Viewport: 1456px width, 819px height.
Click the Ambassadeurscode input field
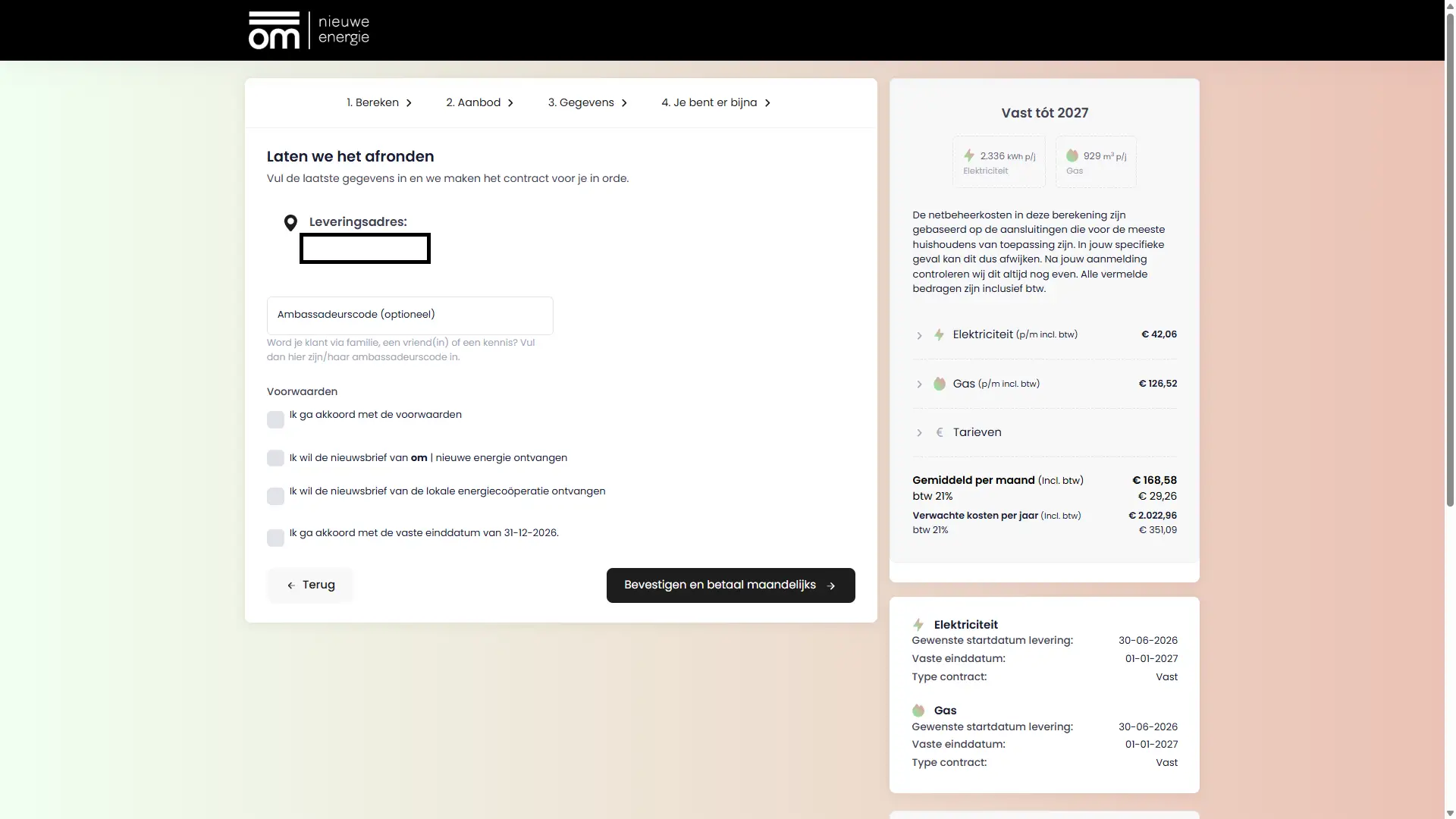pos(409,315)
